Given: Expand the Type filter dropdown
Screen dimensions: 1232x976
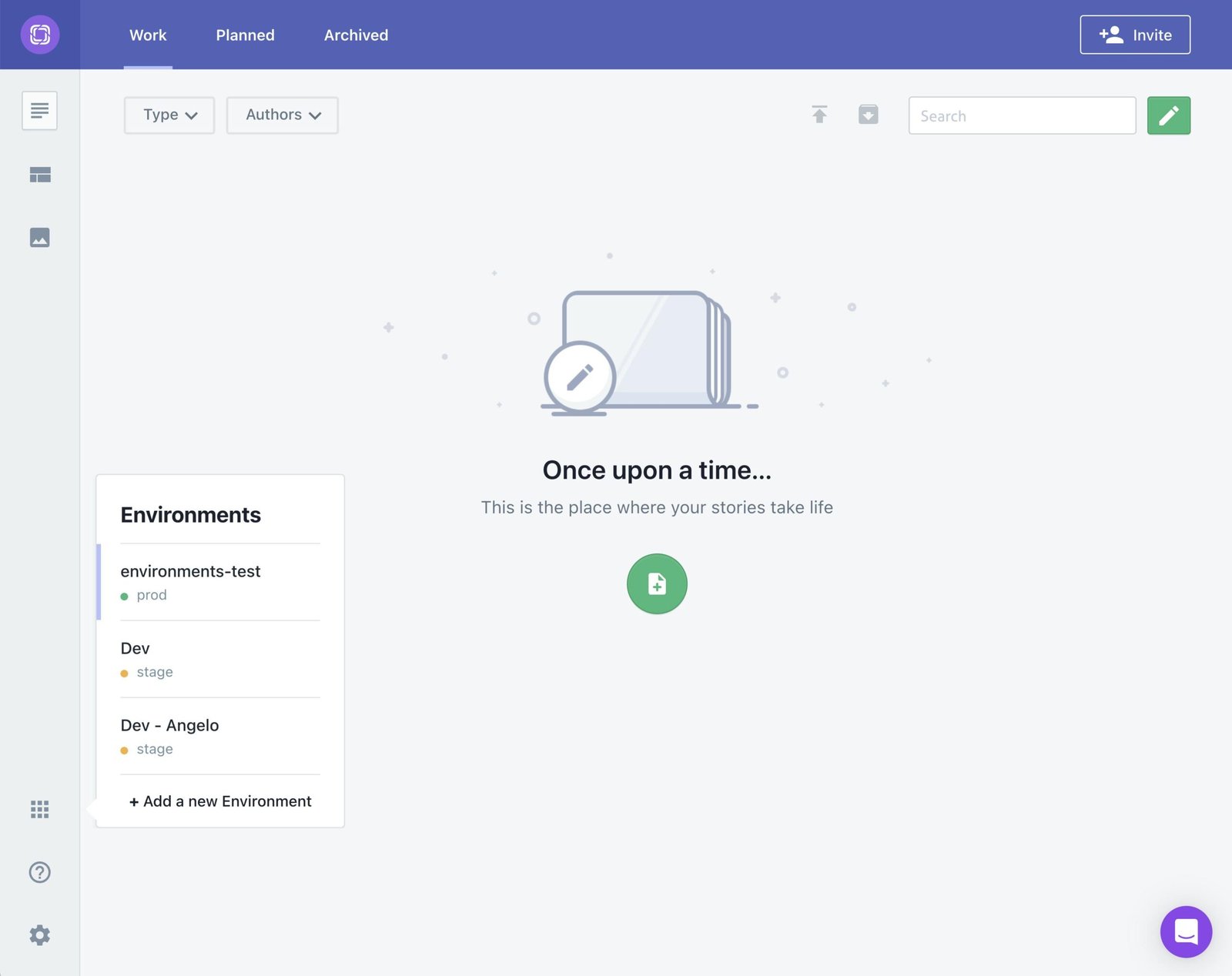Looking at the screenshot, I should 169,115.
